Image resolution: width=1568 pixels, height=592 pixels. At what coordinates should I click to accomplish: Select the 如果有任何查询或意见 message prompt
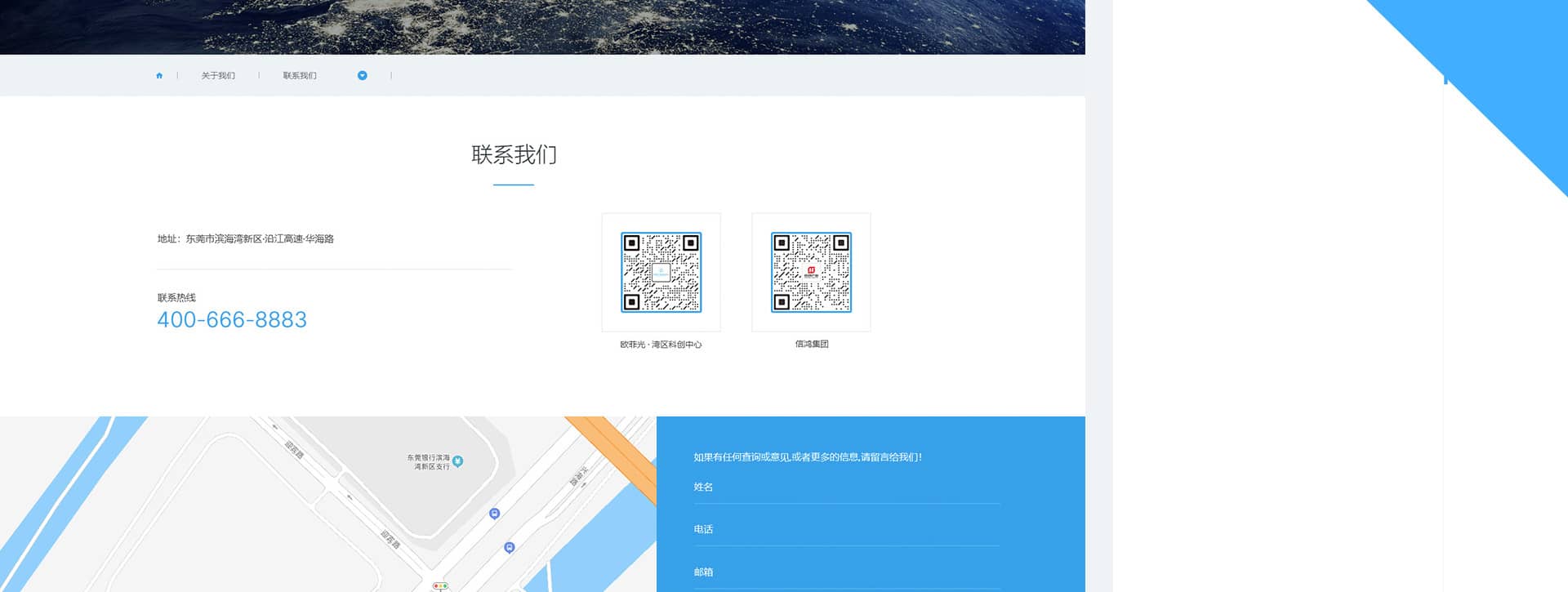point(808,457)
